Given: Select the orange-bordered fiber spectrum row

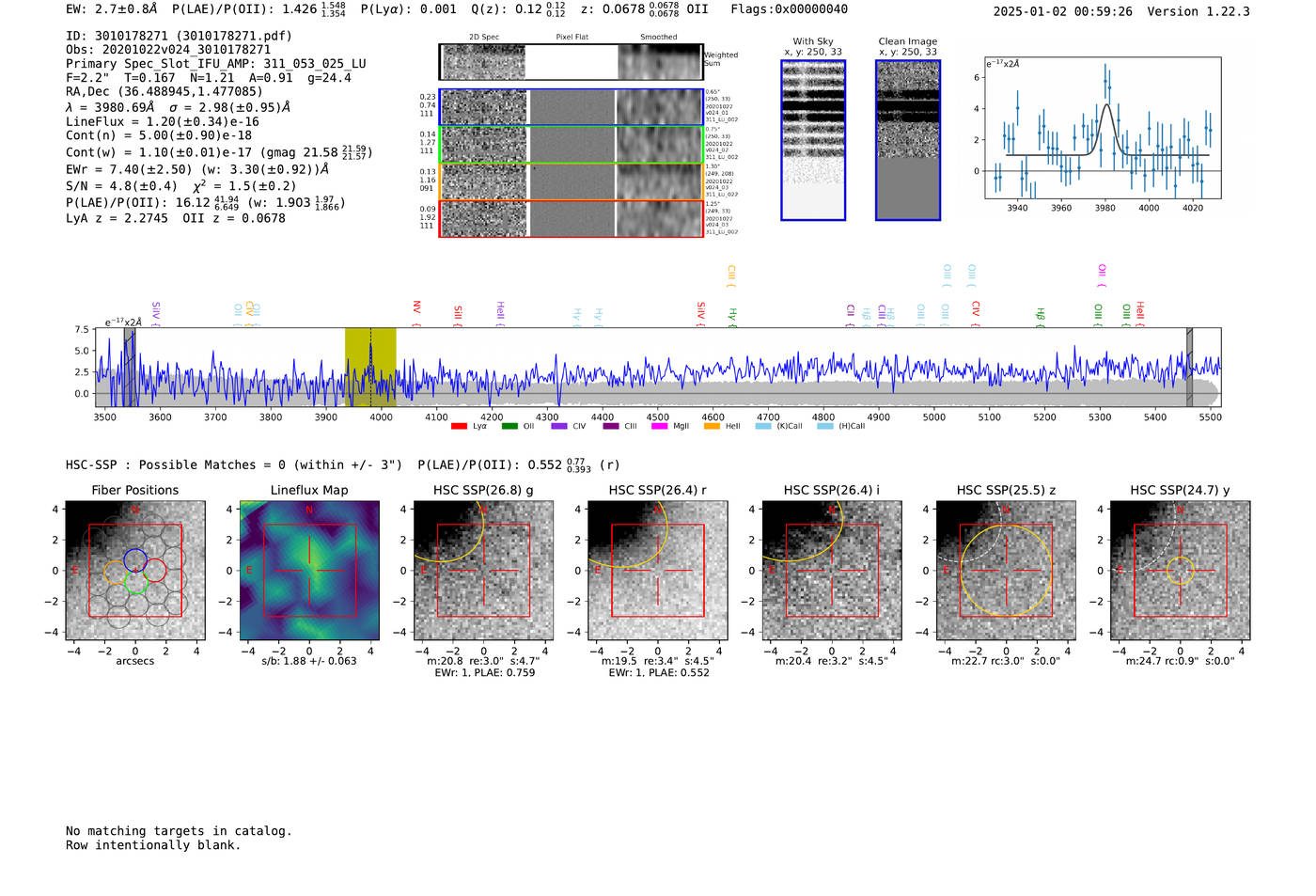Looking at the screenshot, I should point(571,181).
